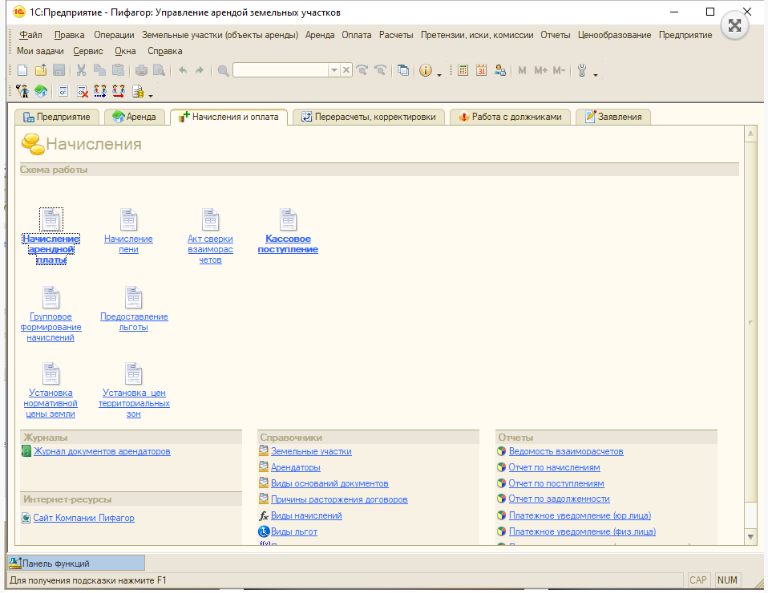Open Групповое формирование начислений icon
The height and width of the screenshot is (593, 768).
50,297
